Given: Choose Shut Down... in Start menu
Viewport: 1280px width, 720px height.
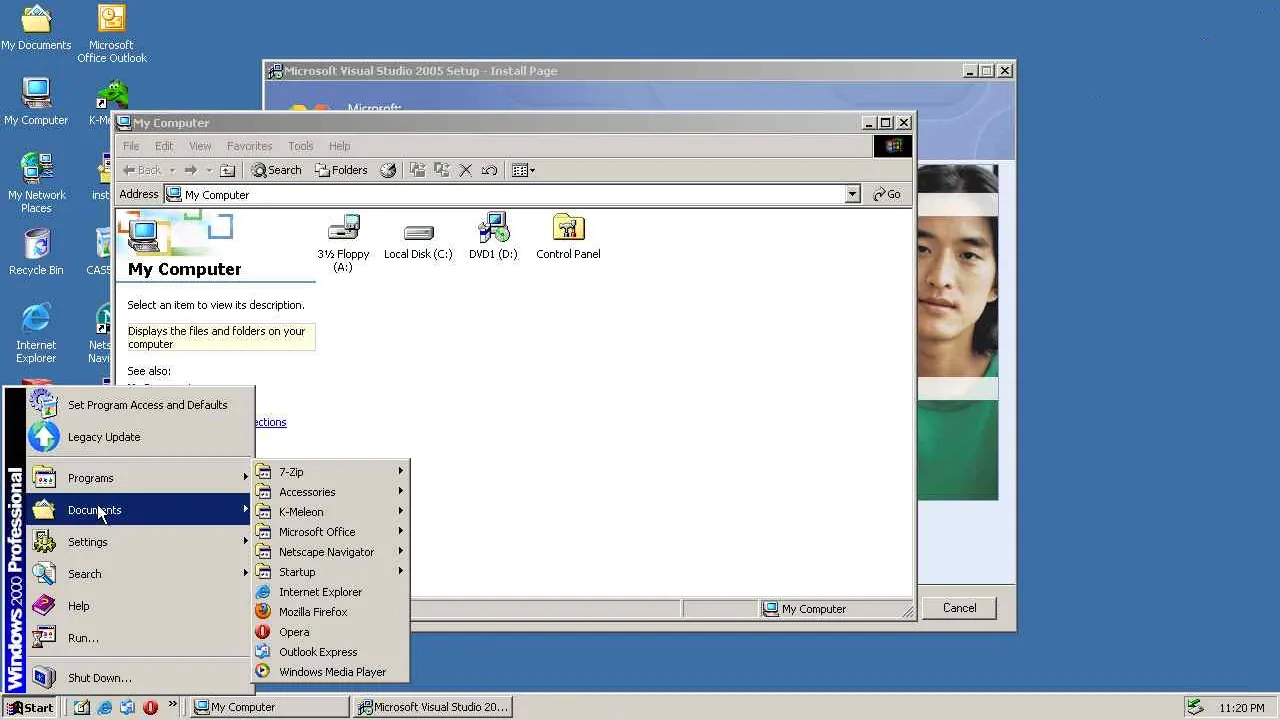Looking at the screenshot, I should click(140, 678).
